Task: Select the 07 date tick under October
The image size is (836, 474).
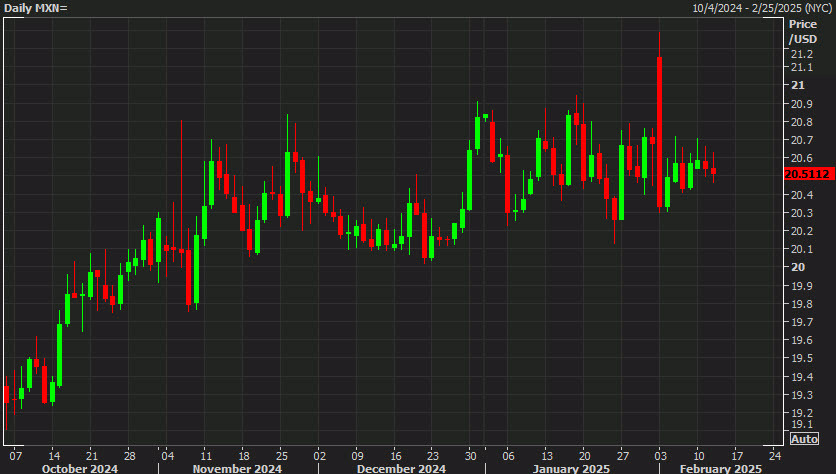Action: (16, 456)
